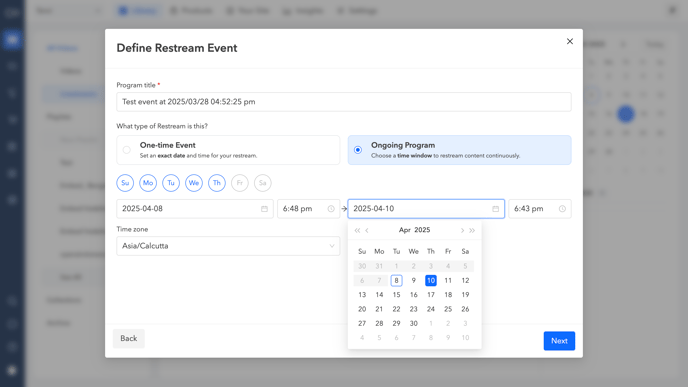Toggle the We weekday chip
Viewport: 688px width, 387px height.
194,183
